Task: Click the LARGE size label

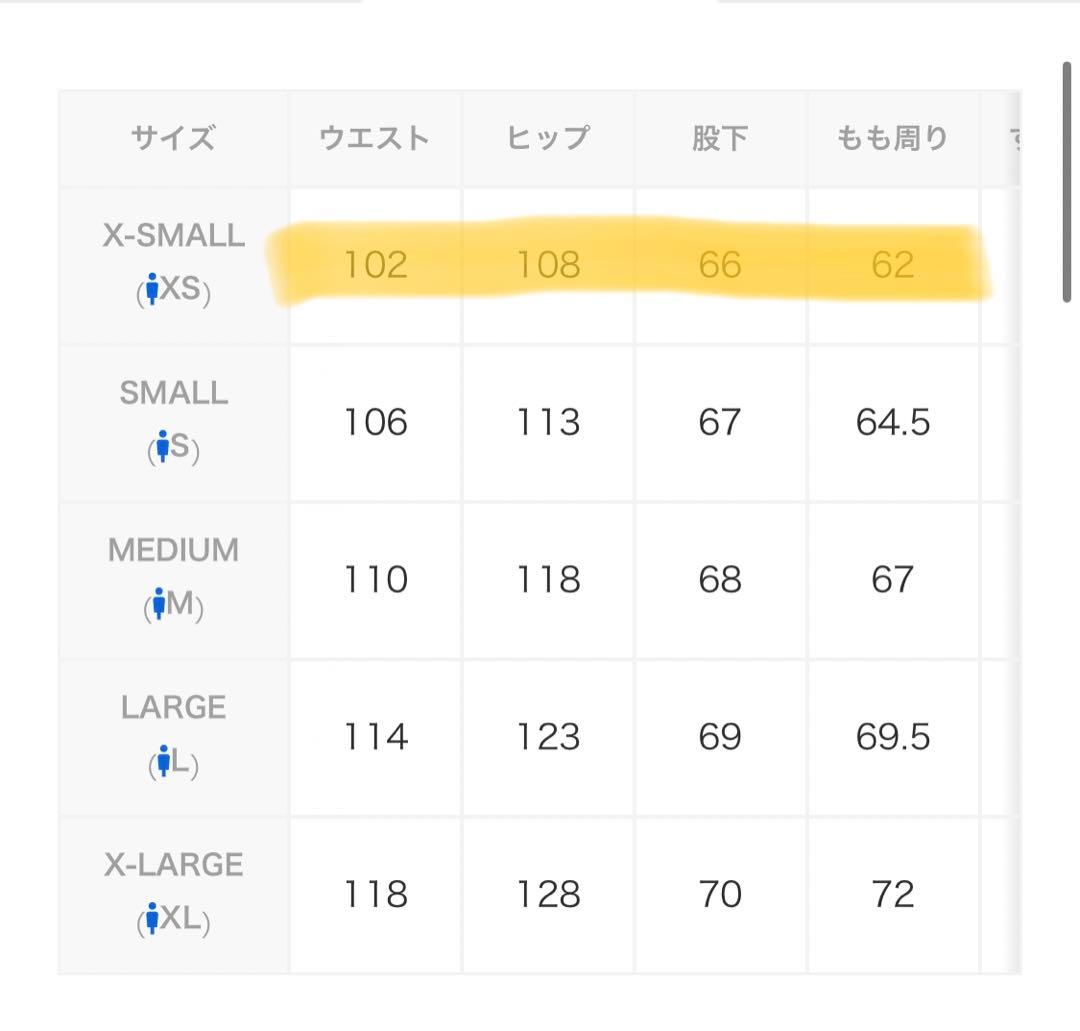Action: [x=173, y=707]
